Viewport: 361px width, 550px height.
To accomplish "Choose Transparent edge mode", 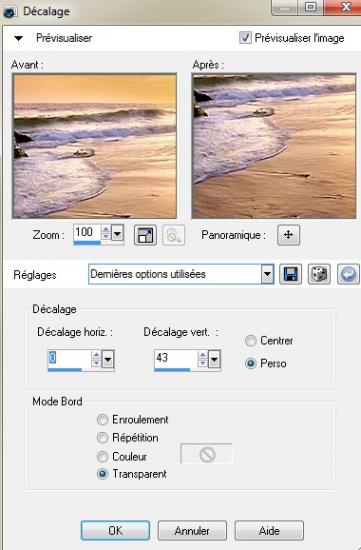I will click(102, 474).
